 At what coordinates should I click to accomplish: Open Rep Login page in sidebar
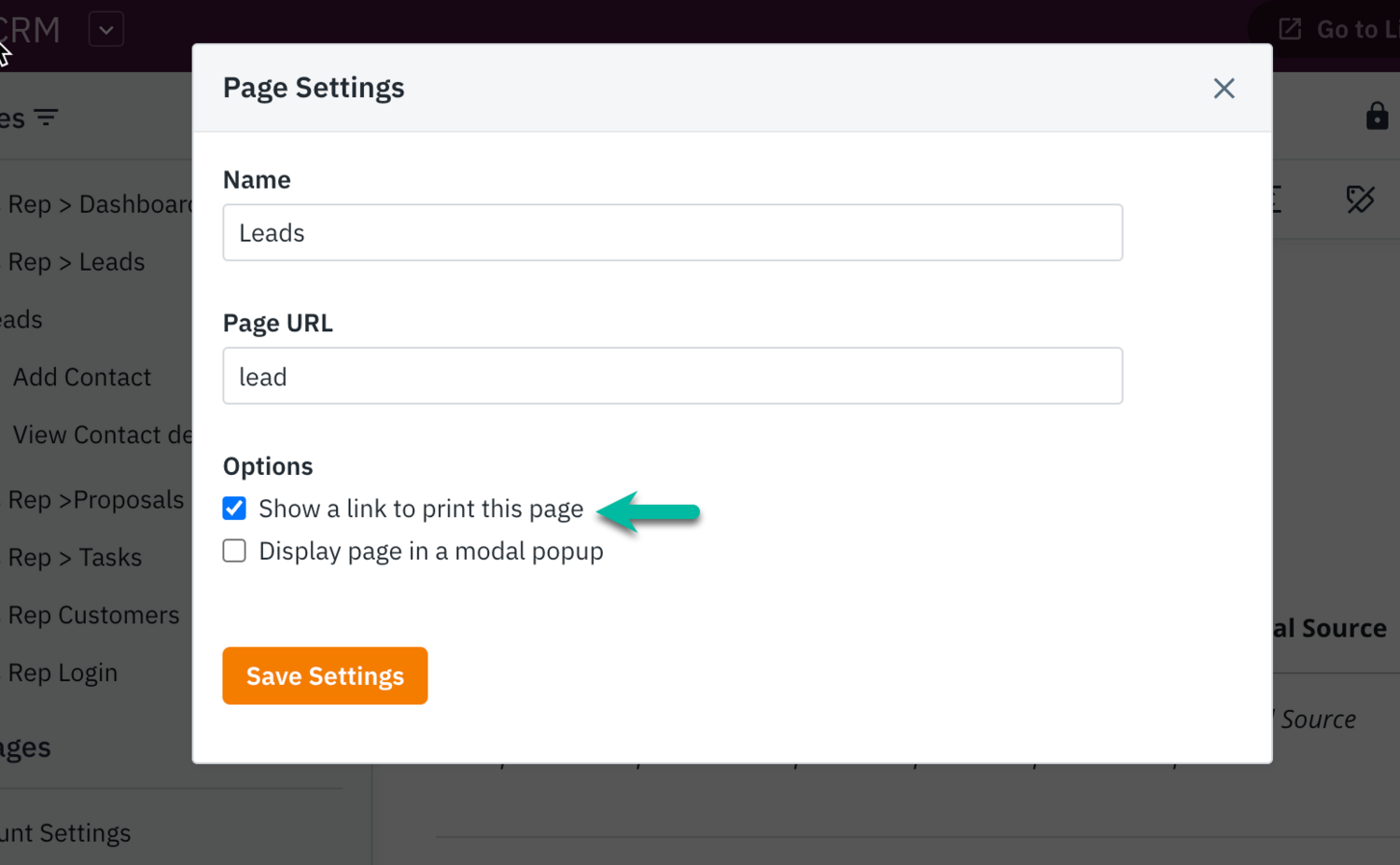point(63,673)
